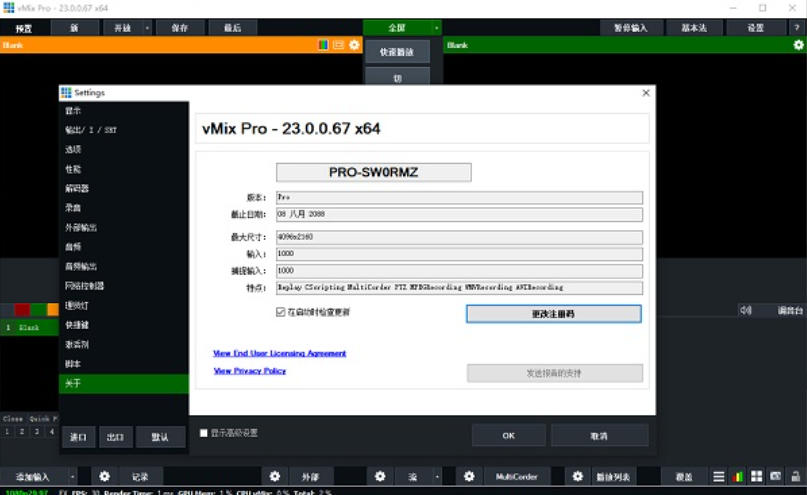Open the dropdown arrow beside 添加输入
This screenshot has width=807, height=495.
pyautogui.click(x=72, y=476)
